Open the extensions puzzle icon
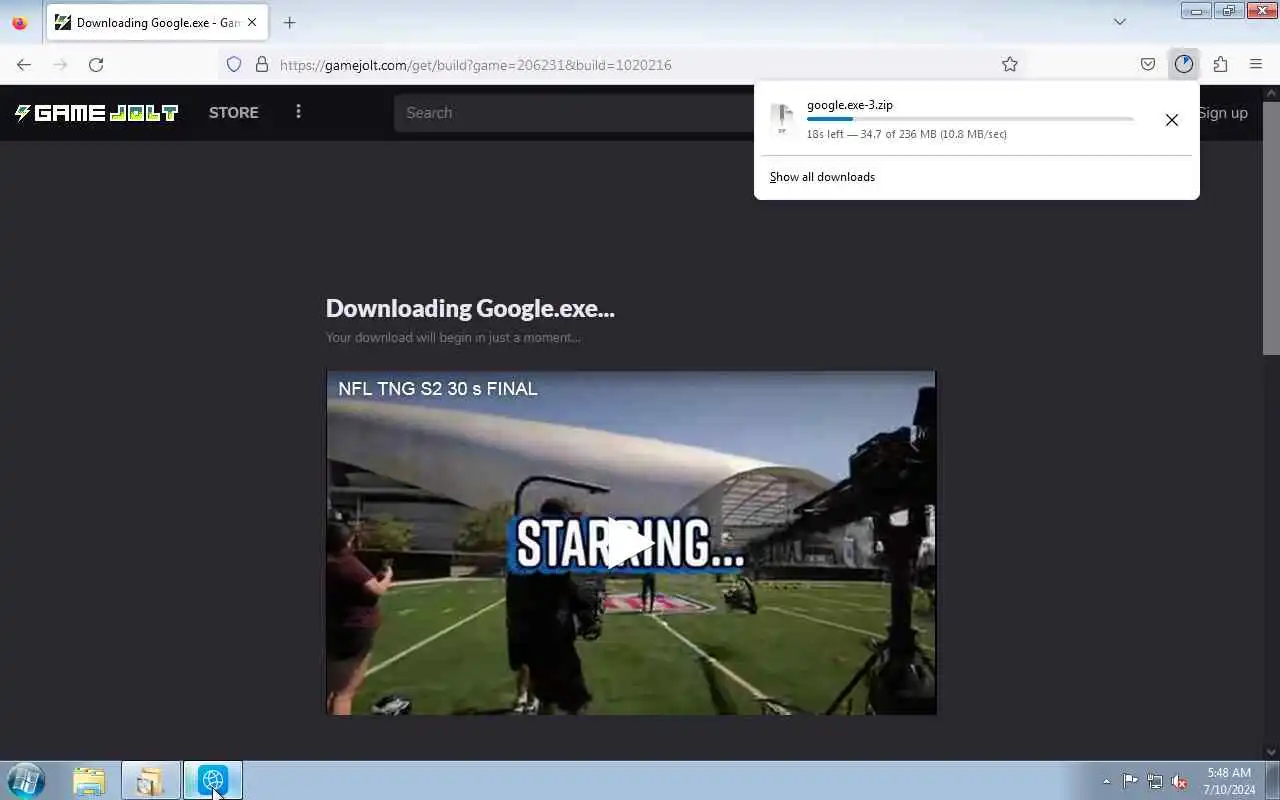This screenshot has height=800, width=1280. (x=1220, y=64)
